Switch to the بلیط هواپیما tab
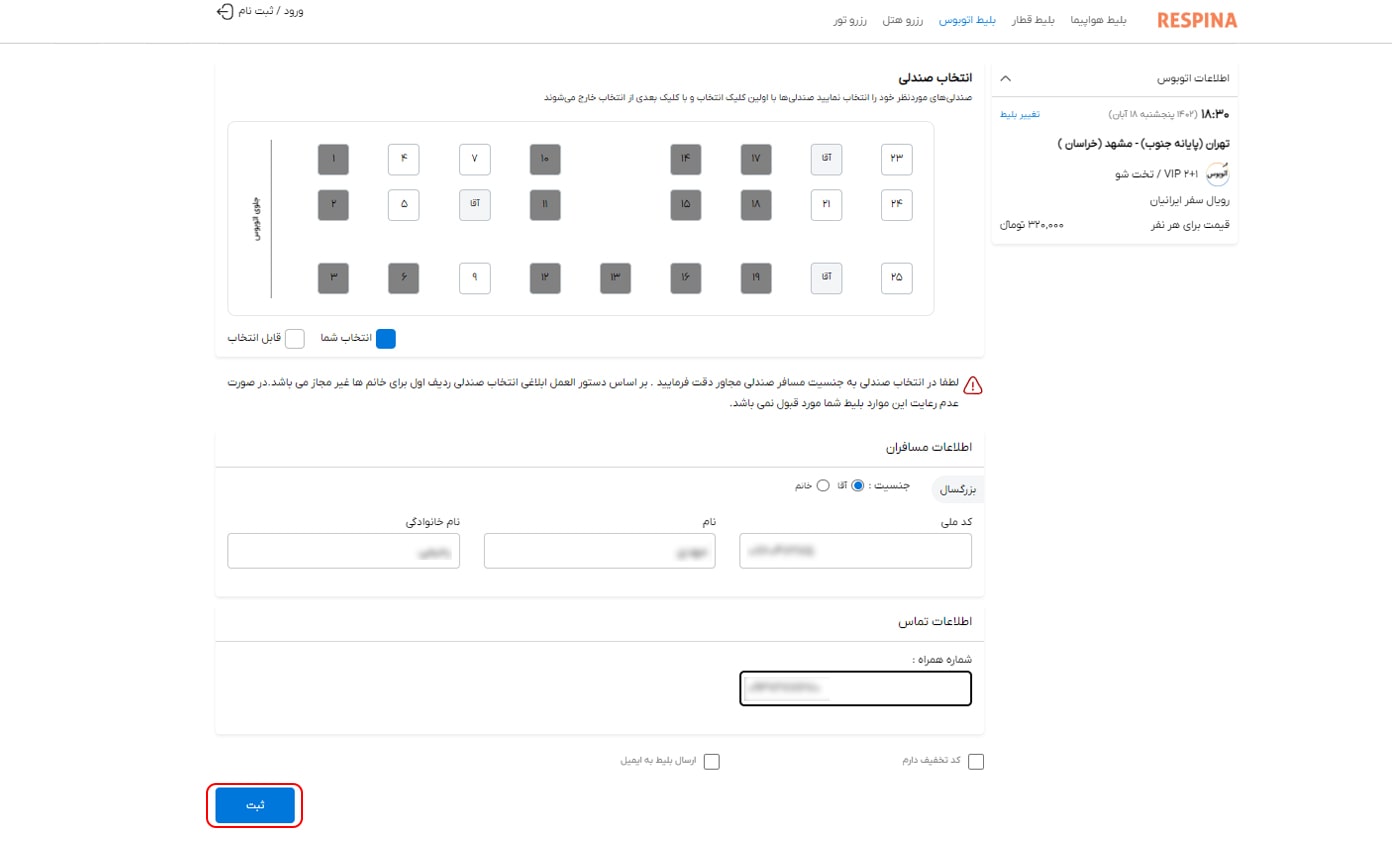Screen dimensions: 1392x847 1100,19
